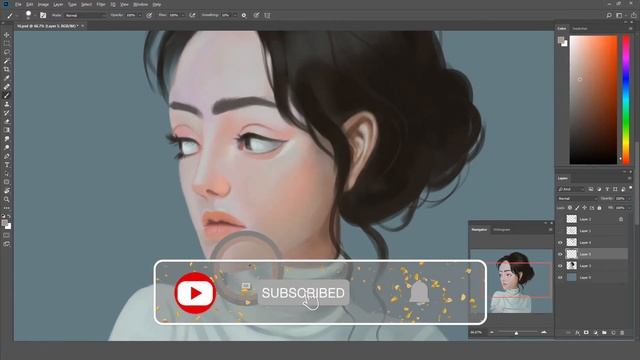
Task: Zoom in using Navigator large mountains button
Action: pyautogui.click(x=544, y=333)
